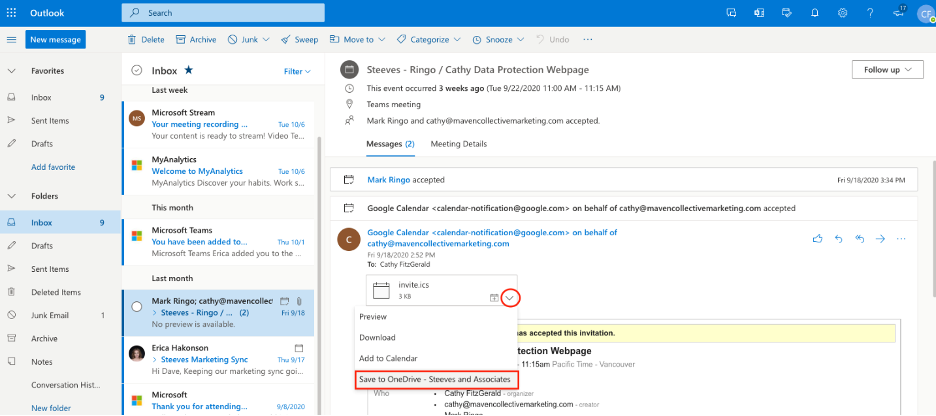Like the message with thumbs up icon
Viewport: 936px width, 416px height.
(x=817, y=239)
